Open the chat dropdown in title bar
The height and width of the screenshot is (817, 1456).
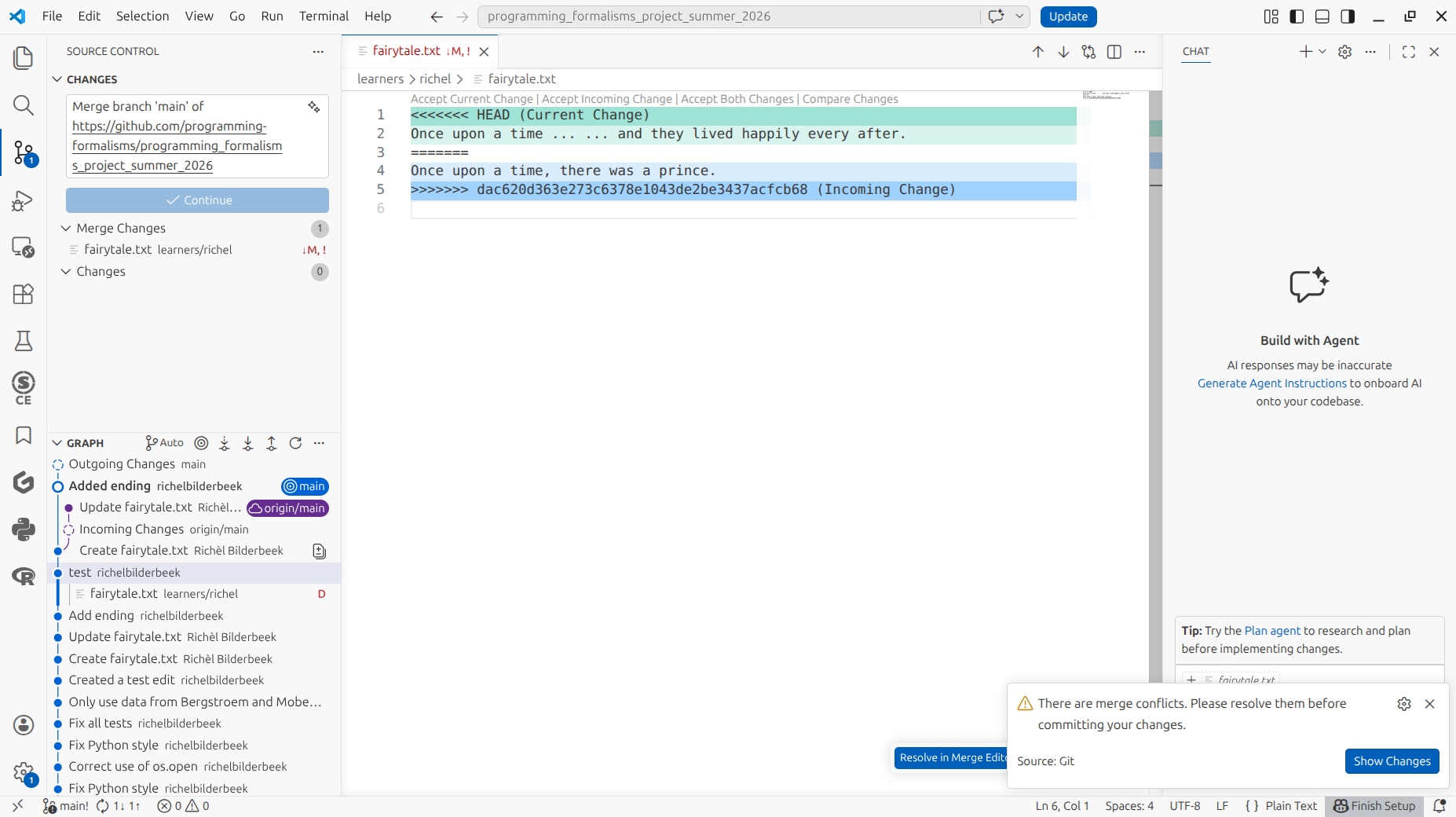point(1019,16)
